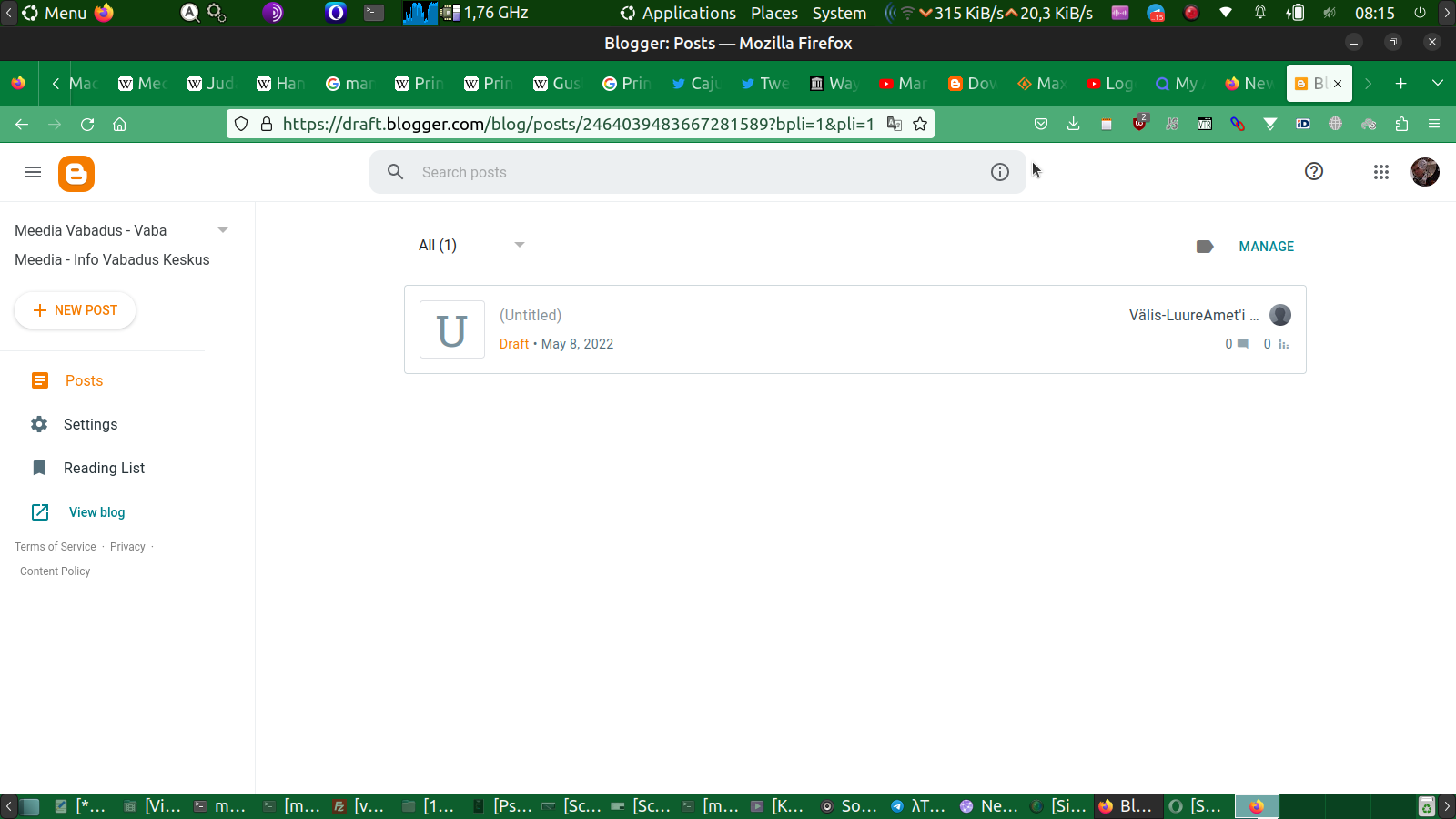
Task: Click the orange Blogger logo
Action: click(76, 173)
